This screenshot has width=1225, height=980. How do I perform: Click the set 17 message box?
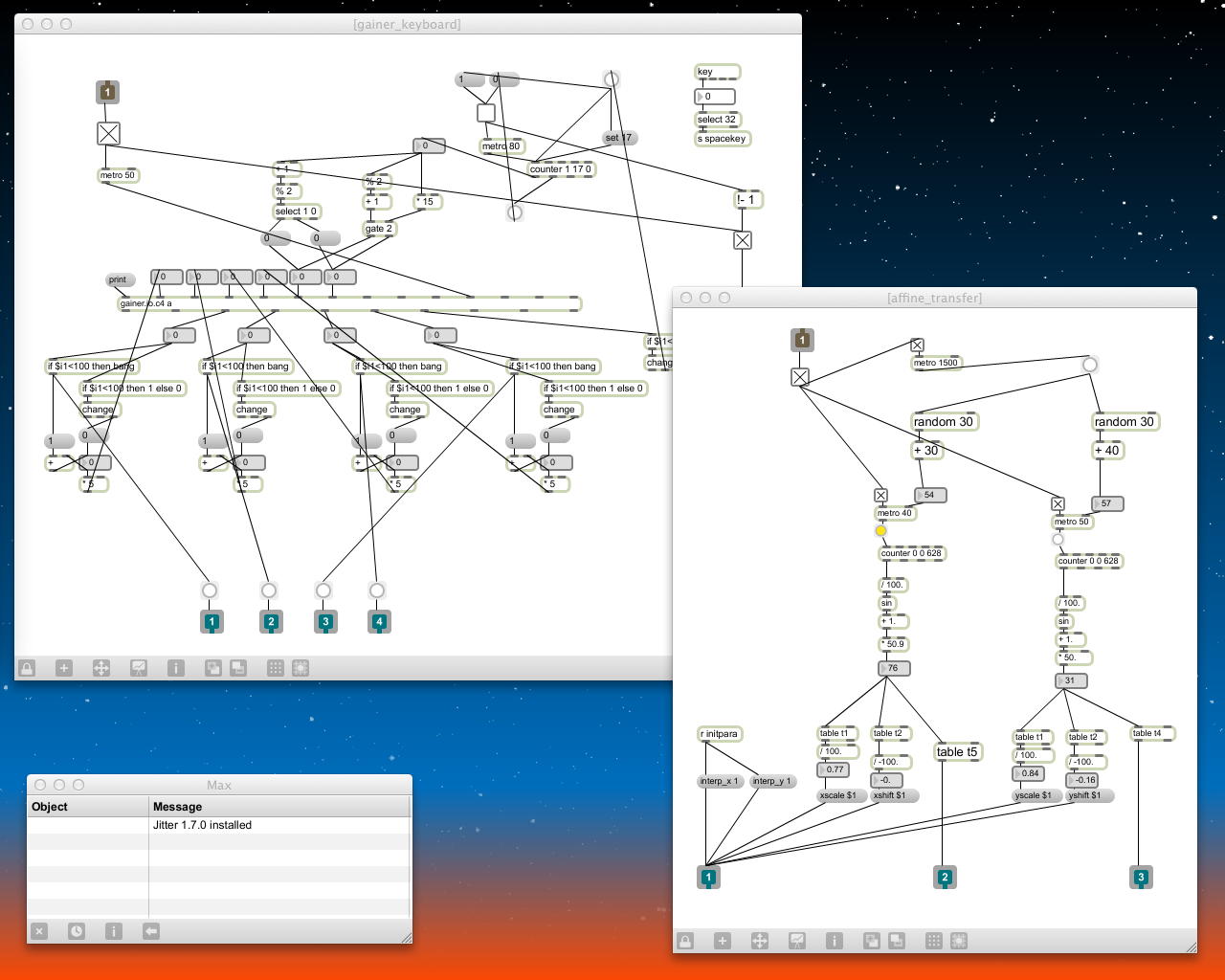(x=620, y=138)
